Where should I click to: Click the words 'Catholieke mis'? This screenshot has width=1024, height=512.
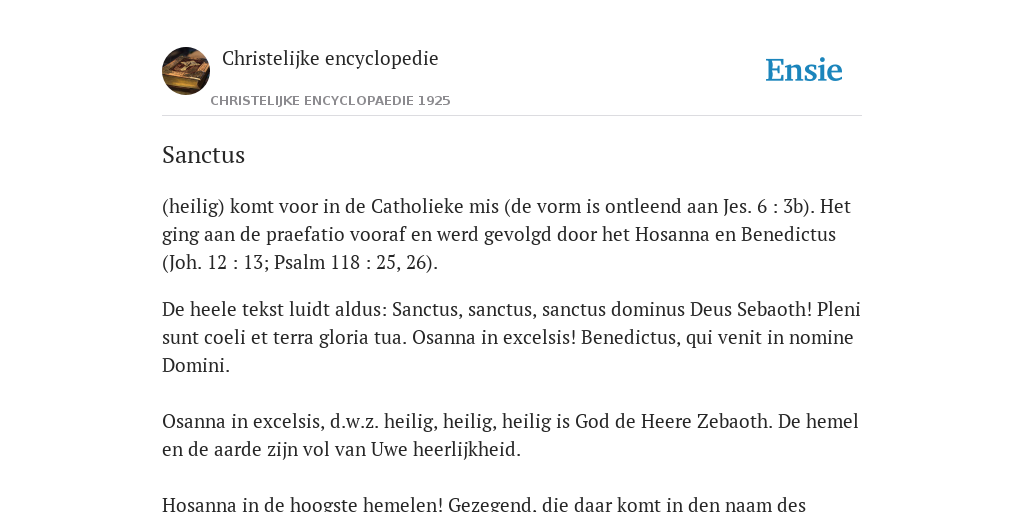435,206
